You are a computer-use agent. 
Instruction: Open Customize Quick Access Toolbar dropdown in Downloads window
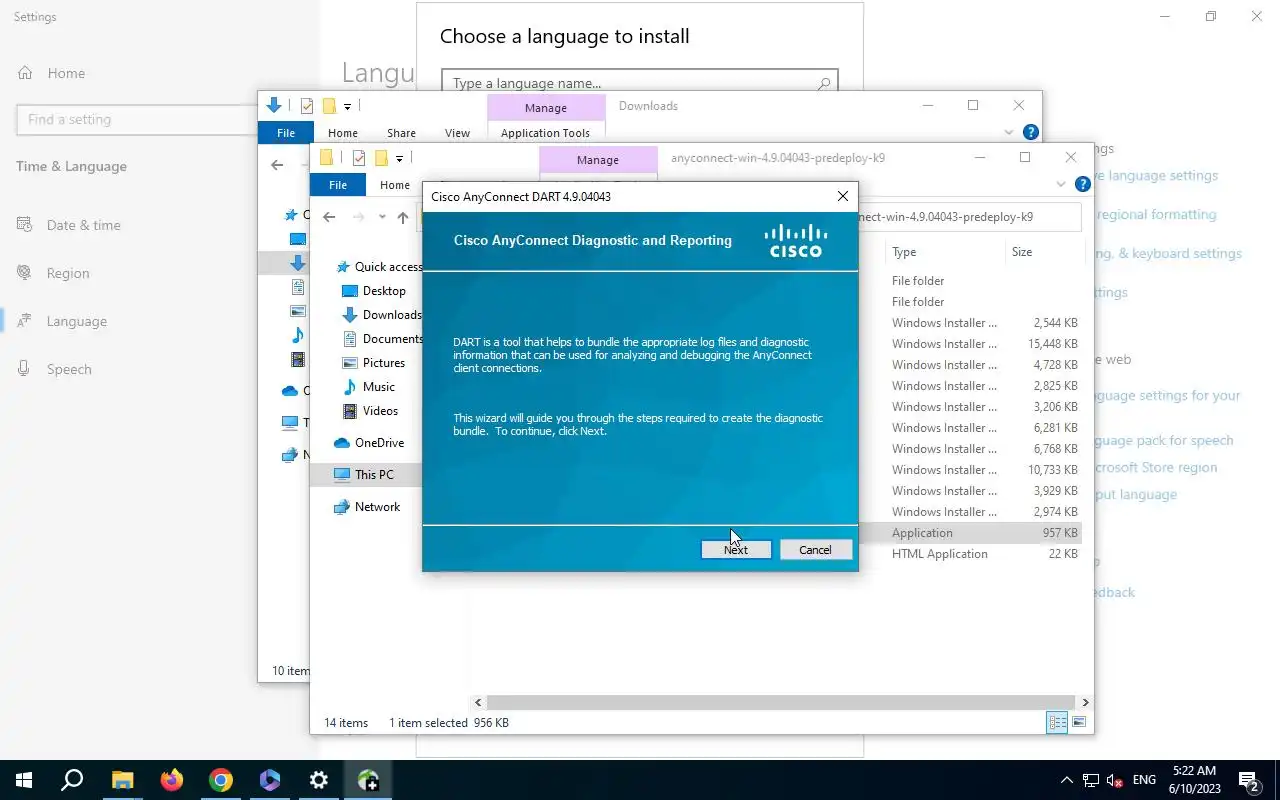[347, 106]
